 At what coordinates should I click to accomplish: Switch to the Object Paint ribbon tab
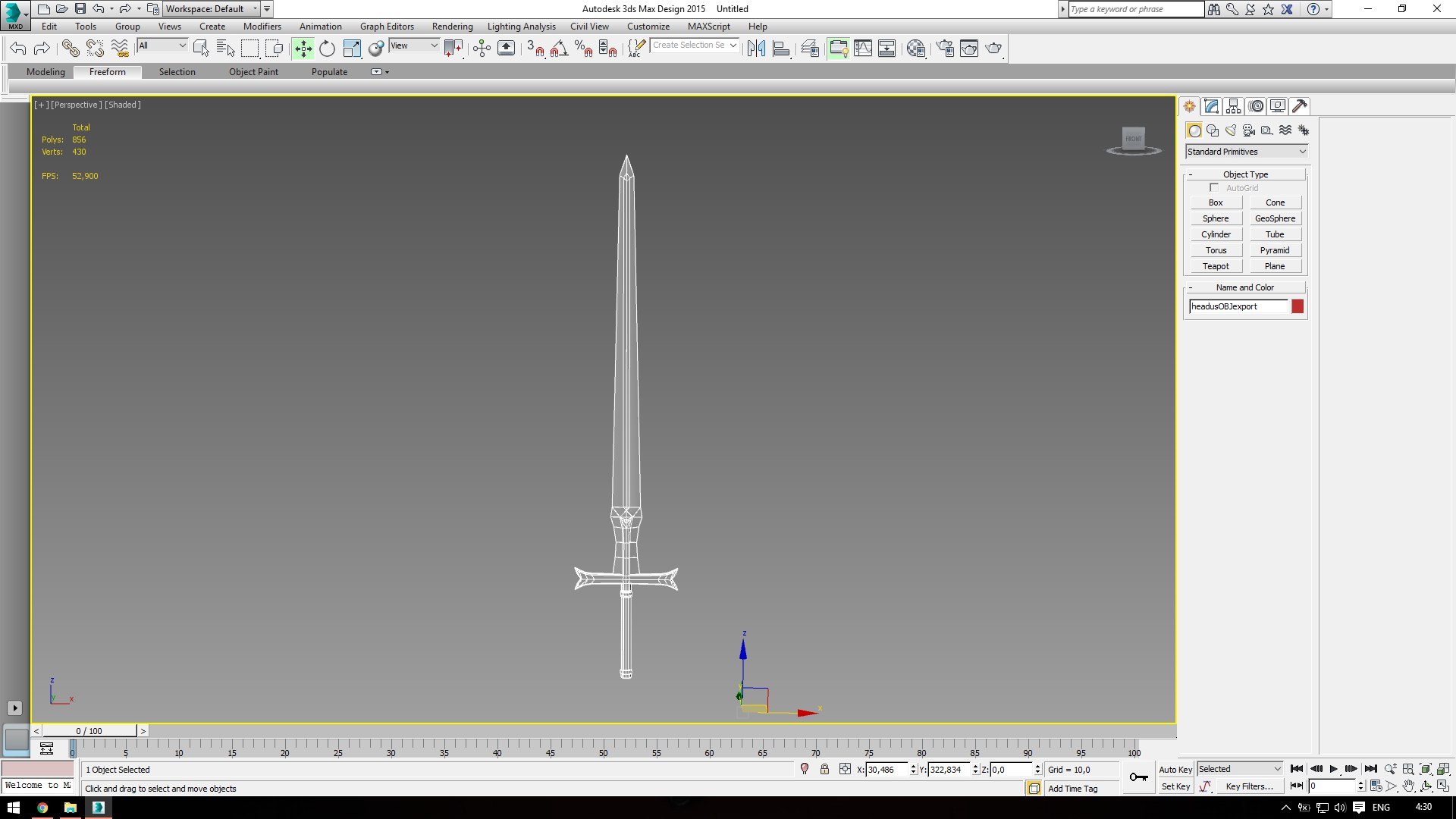pos(254,72)
